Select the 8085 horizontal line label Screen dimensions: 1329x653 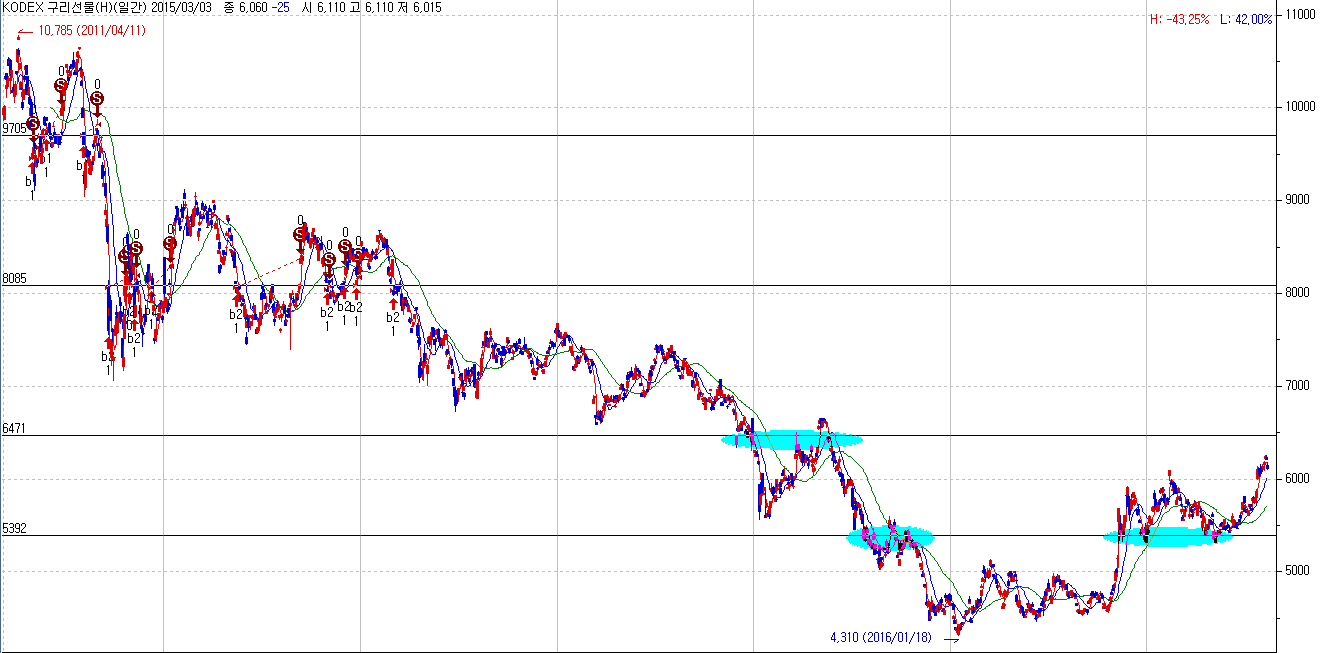15,279
